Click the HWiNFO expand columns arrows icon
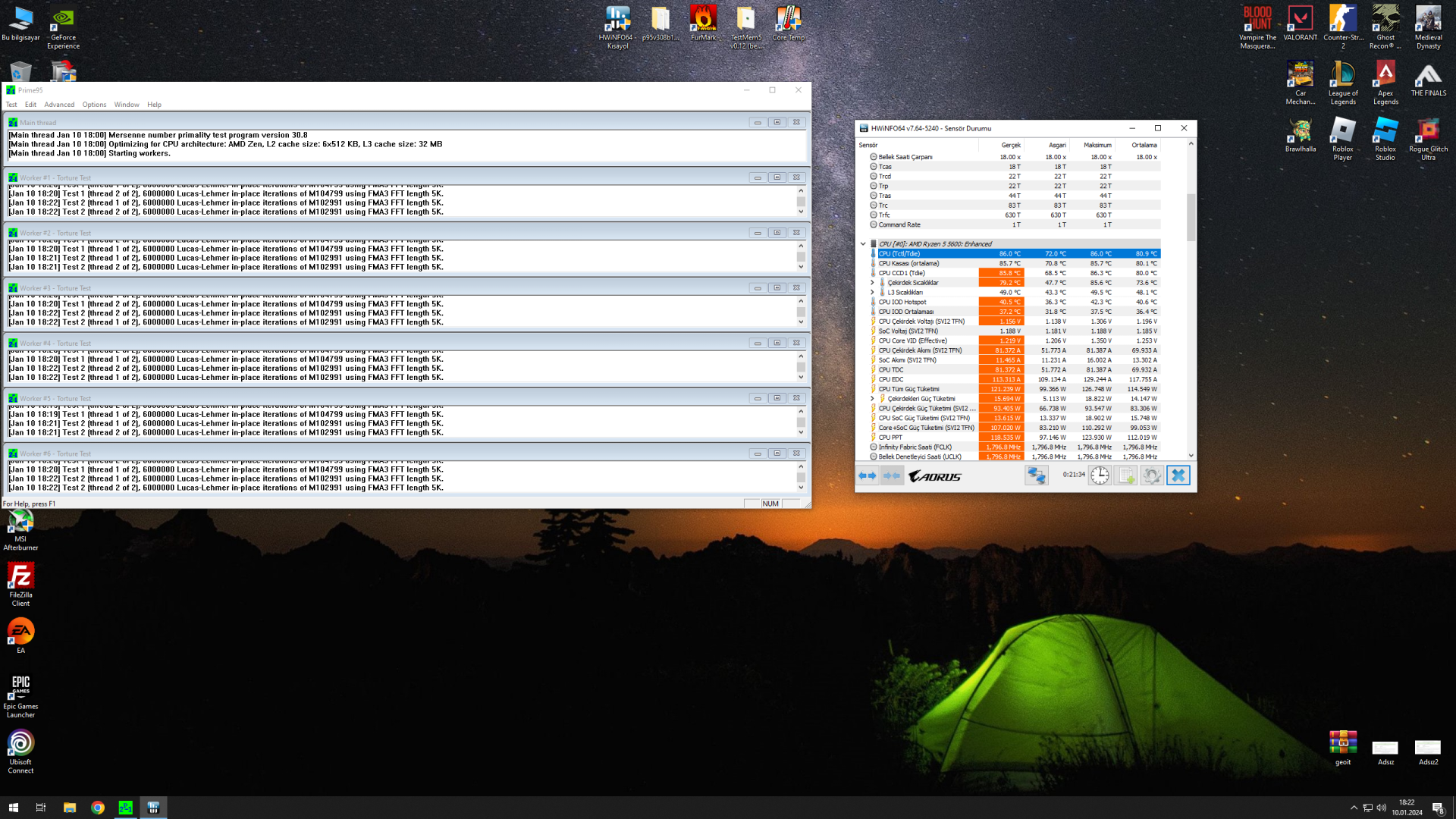 click(x=867, y=475)
